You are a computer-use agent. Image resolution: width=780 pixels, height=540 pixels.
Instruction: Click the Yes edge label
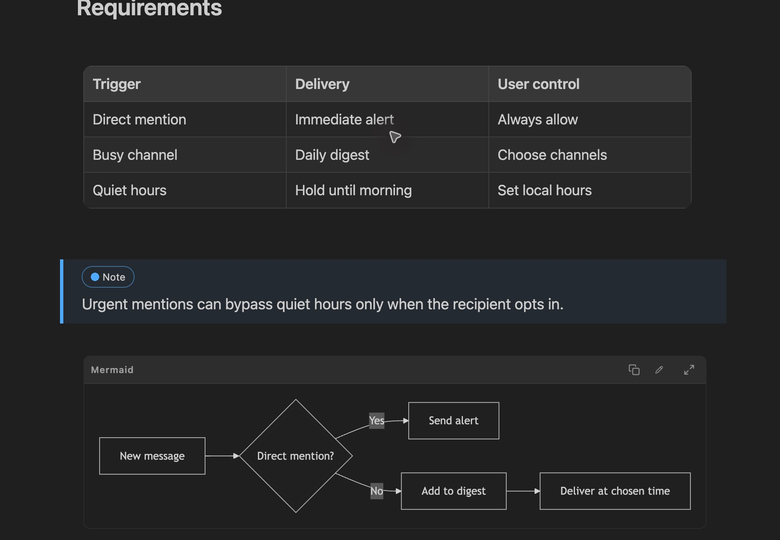(x=377, y=421)
